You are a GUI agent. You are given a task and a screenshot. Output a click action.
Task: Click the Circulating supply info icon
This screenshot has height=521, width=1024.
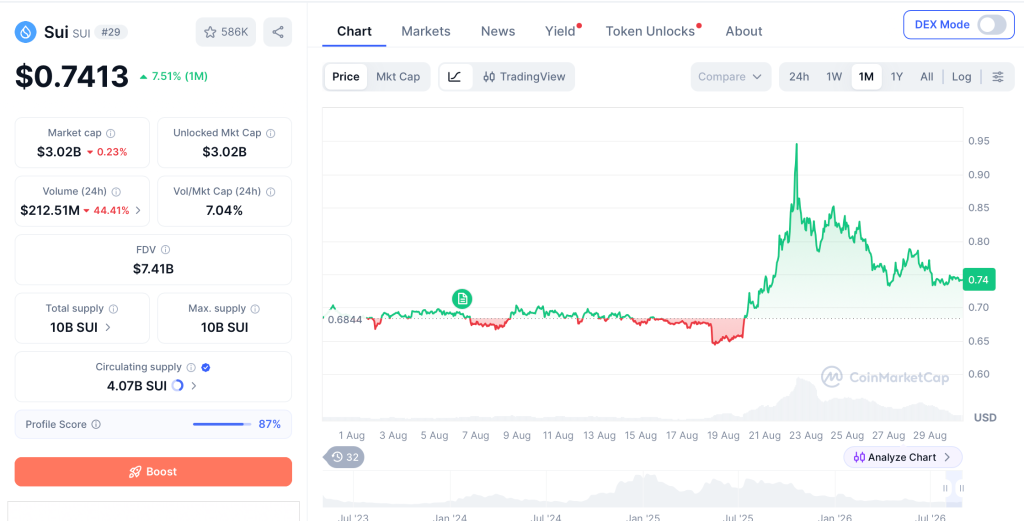pyautogui.click(x=191, y=368)
